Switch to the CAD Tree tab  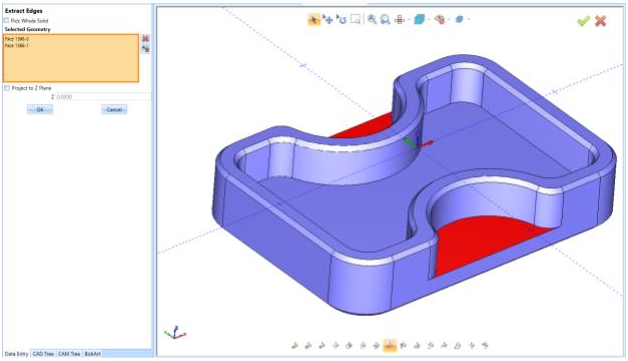[43, 354]
